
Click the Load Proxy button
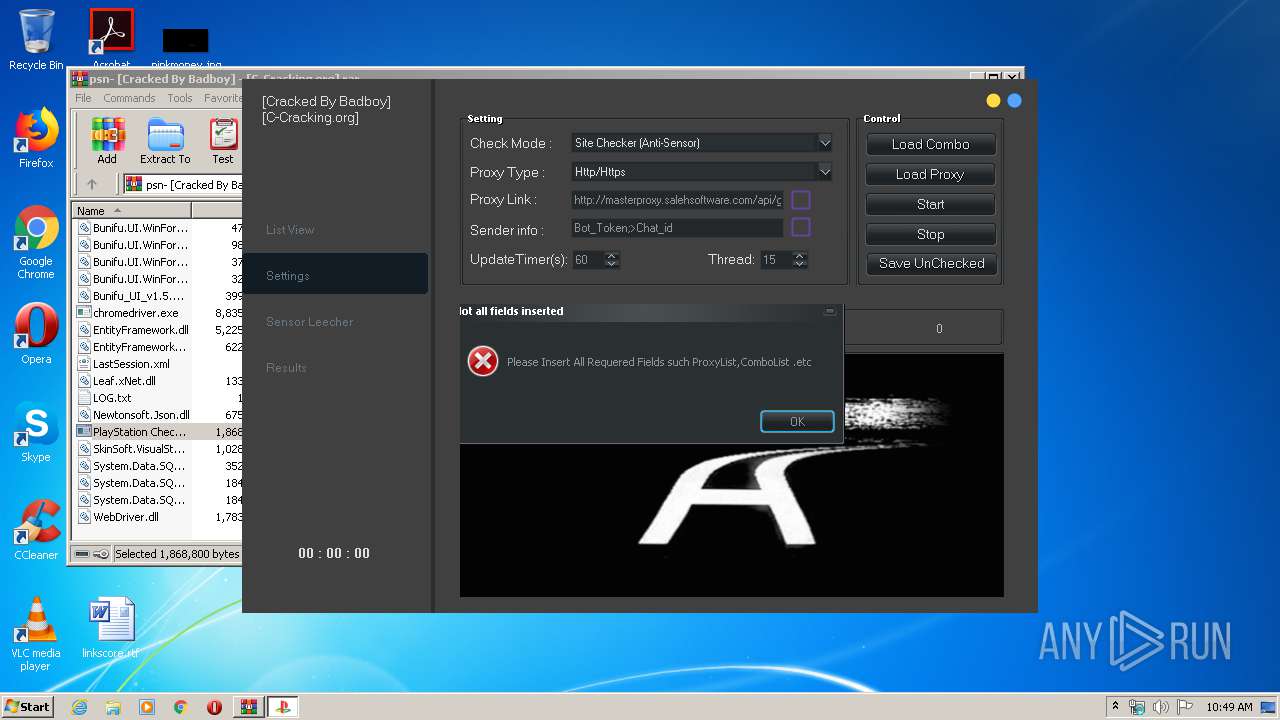(x=930, y=174)
